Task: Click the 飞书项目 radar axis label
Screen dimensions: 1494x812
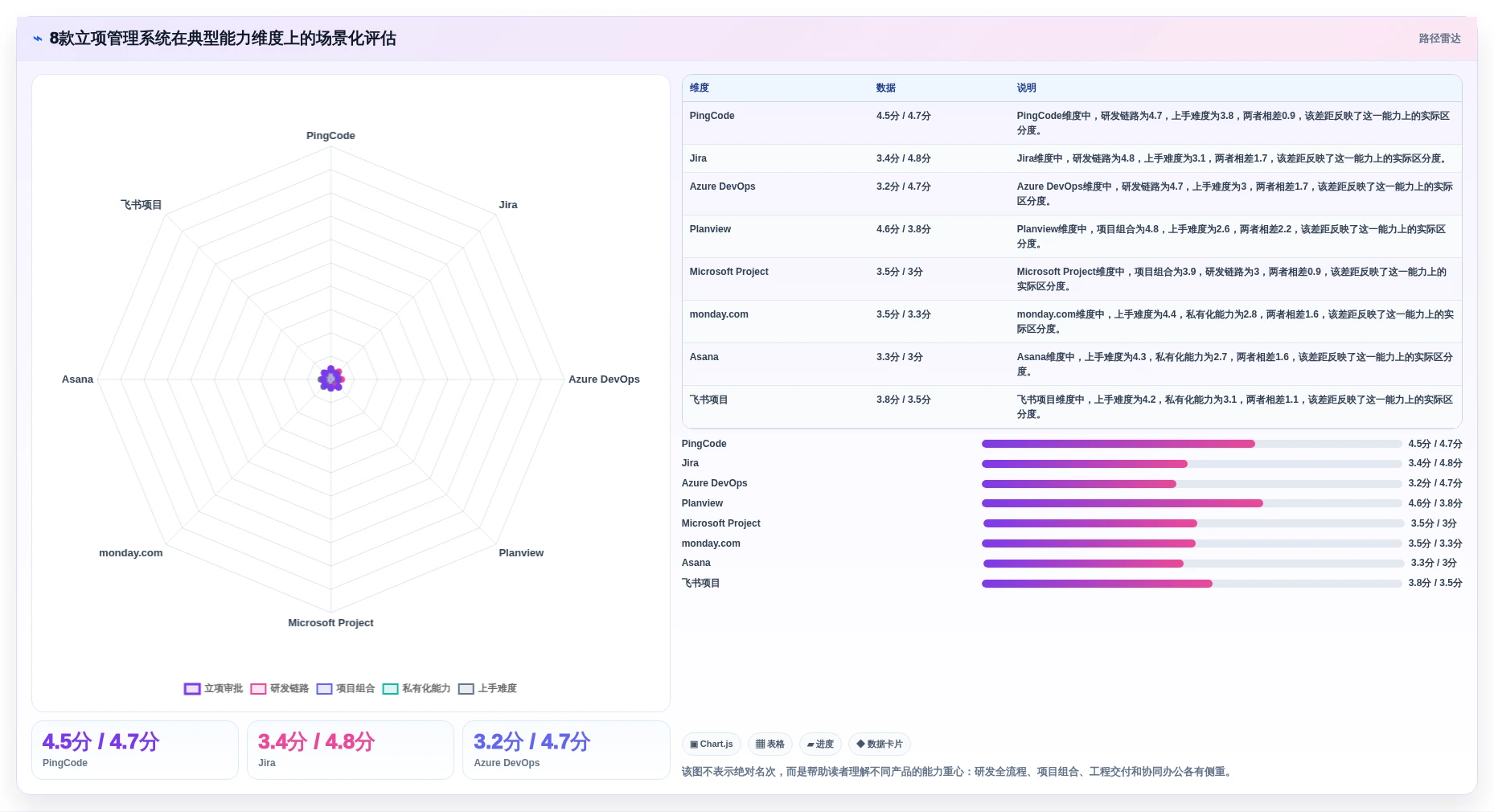Action: pyautogui.click(x=142, y=205)
